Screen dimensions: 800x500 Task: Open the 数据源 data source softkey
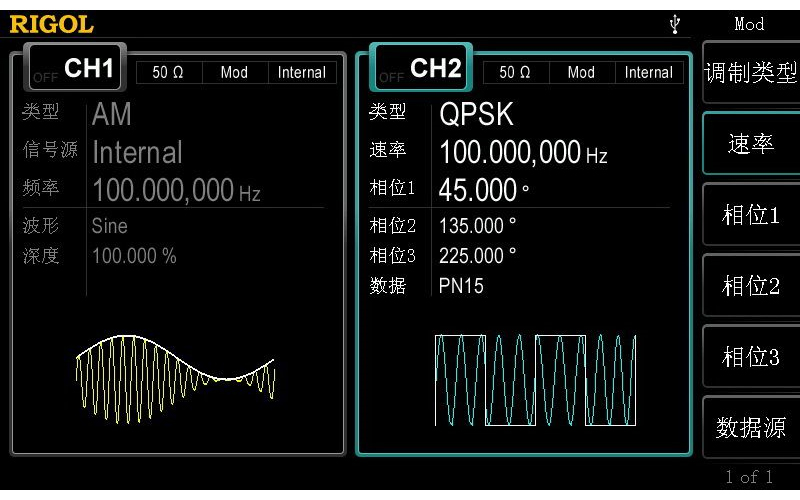point(751,428)
